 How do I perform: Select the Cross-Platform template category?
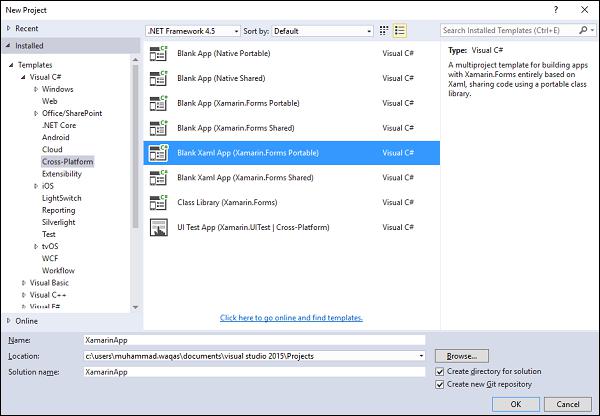[x=67, y=162]
